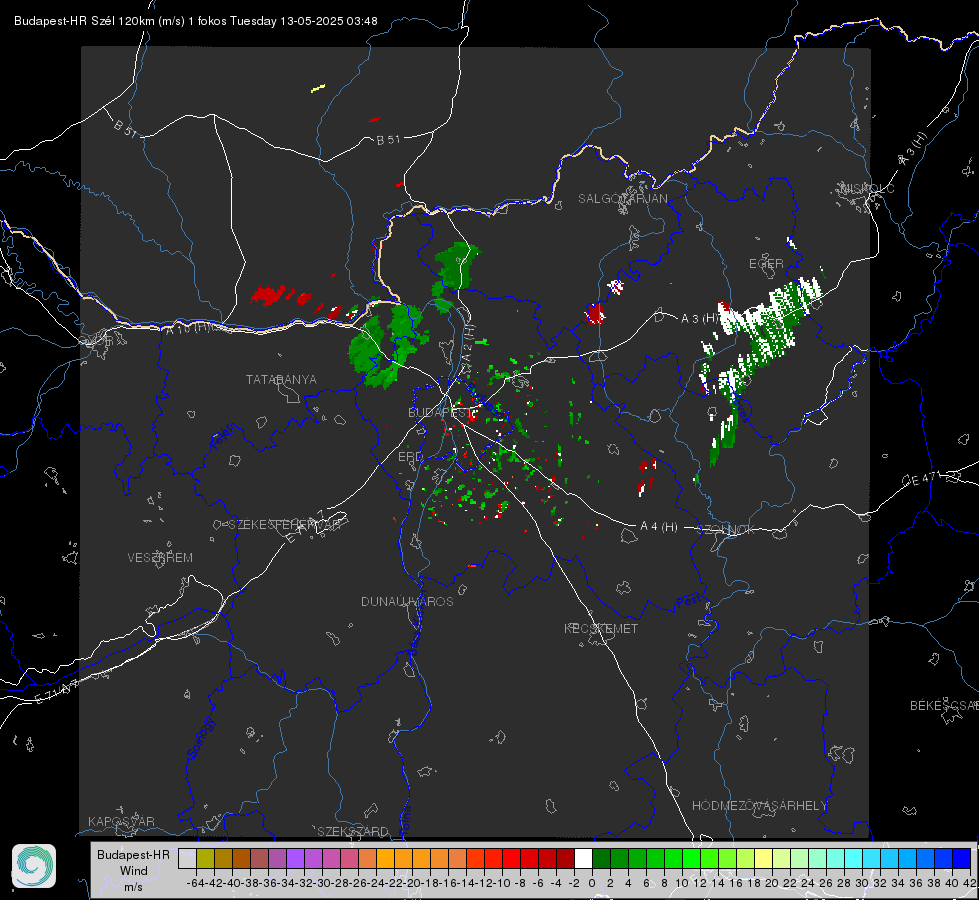Click the BUDAPEST city label

coord(441,413)
